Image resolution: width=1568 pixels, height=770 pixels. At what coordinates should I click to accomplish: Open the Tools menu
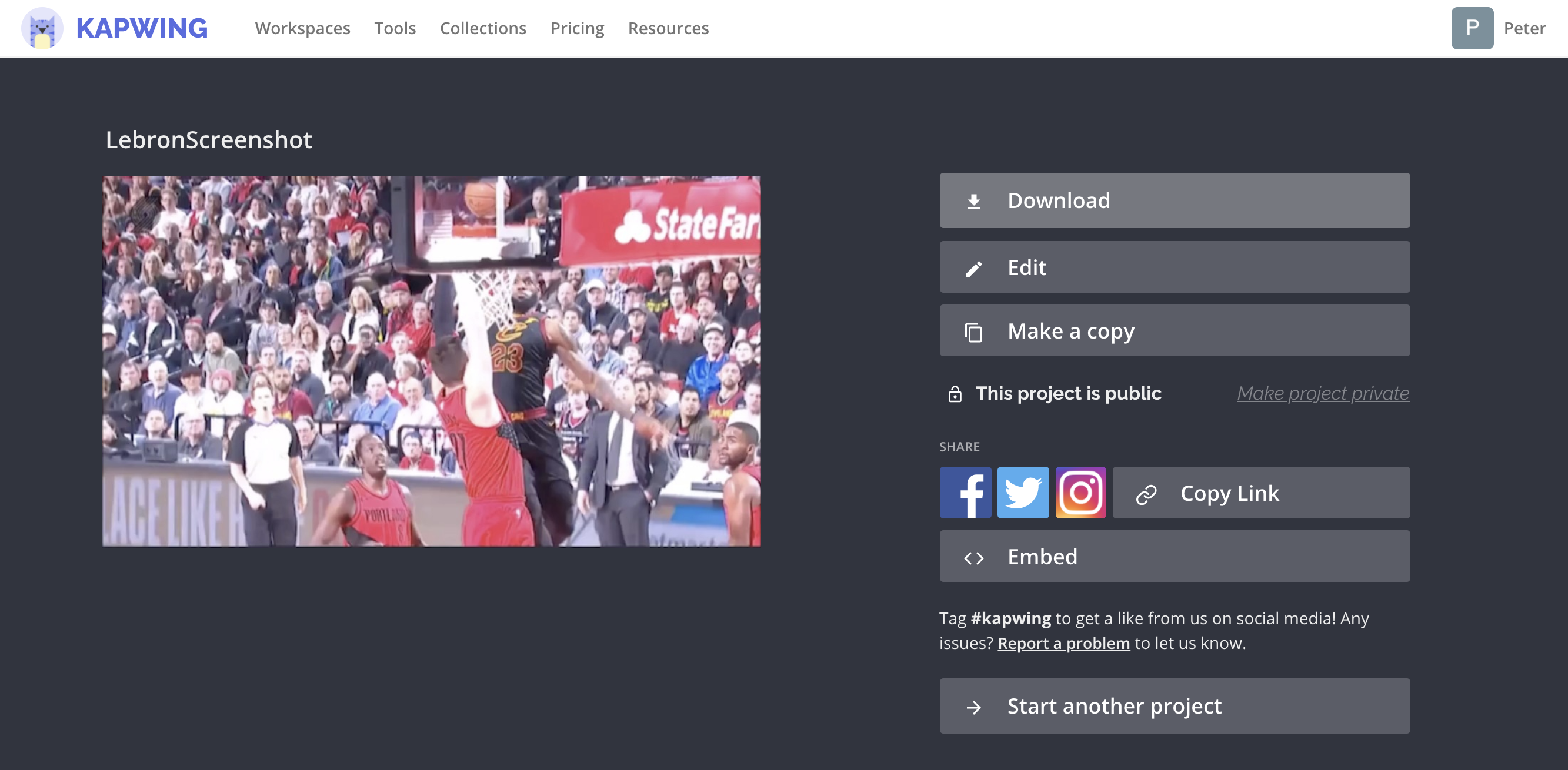396,28
